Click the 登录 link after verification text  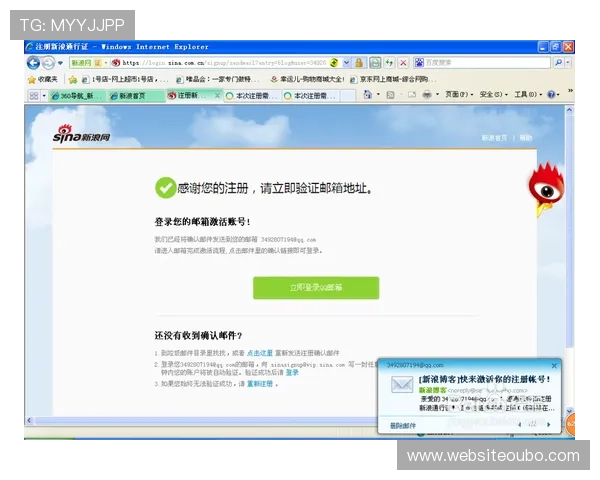pos(292,372)
